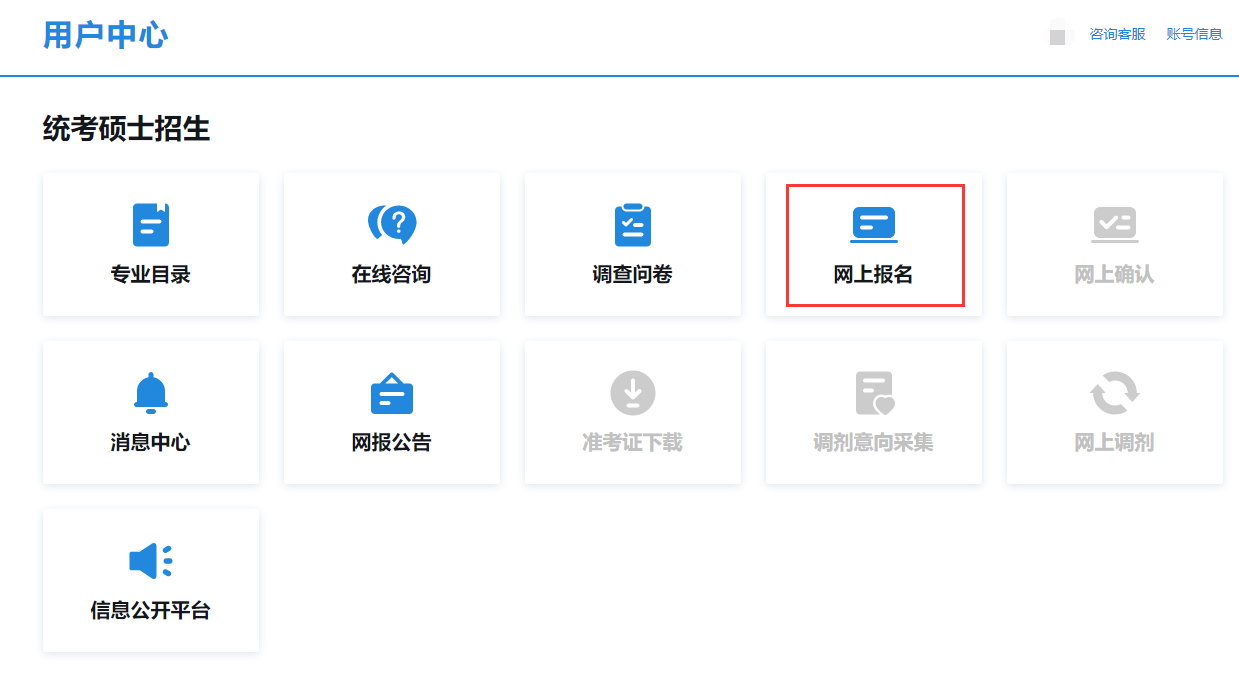Click the 咨询客服 link in header
Viewport: 1239px width, 675px height.
[1117, 34]
